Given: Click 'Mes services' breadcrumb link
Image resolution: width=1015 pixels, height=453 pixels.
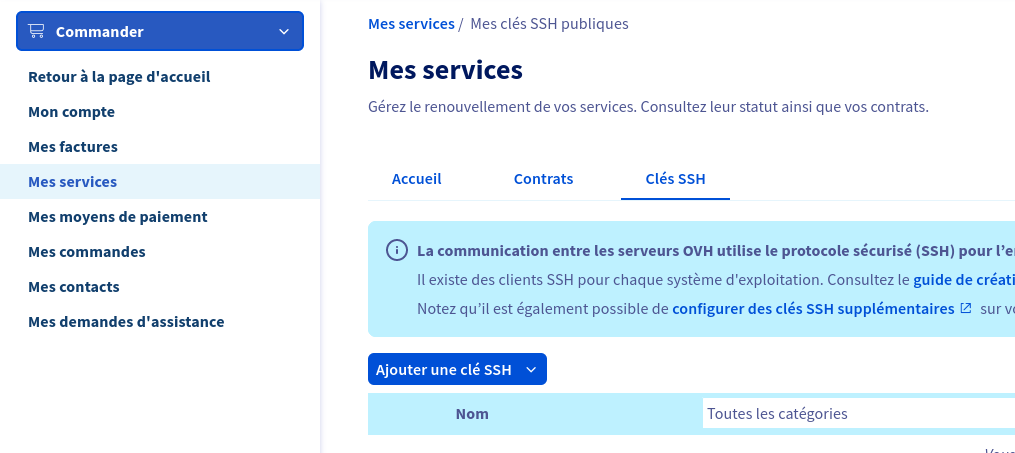Looking at the screenshot, I should coord(411,24).
